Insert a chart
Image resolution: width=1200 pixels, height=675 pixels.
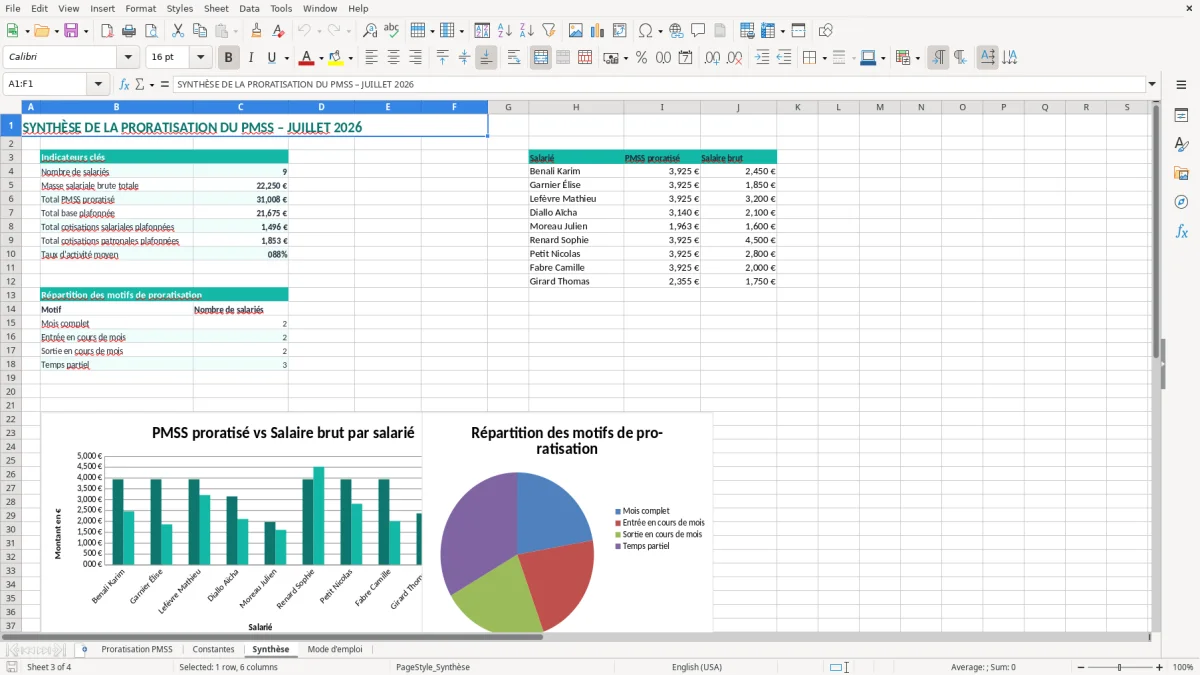[x=598, y=31]
